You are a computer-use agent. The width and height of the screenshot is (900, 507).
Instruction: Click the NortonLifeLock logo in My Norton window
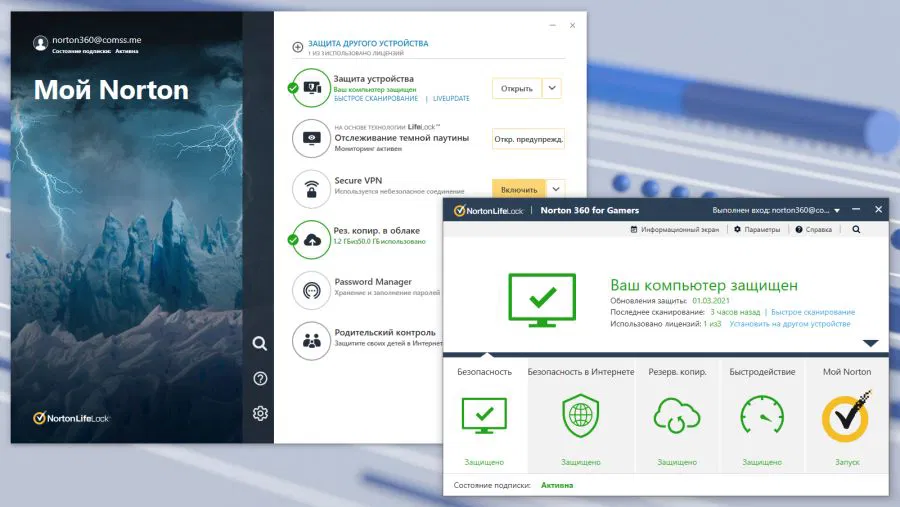pyautogui.click(x=71, y=418)
